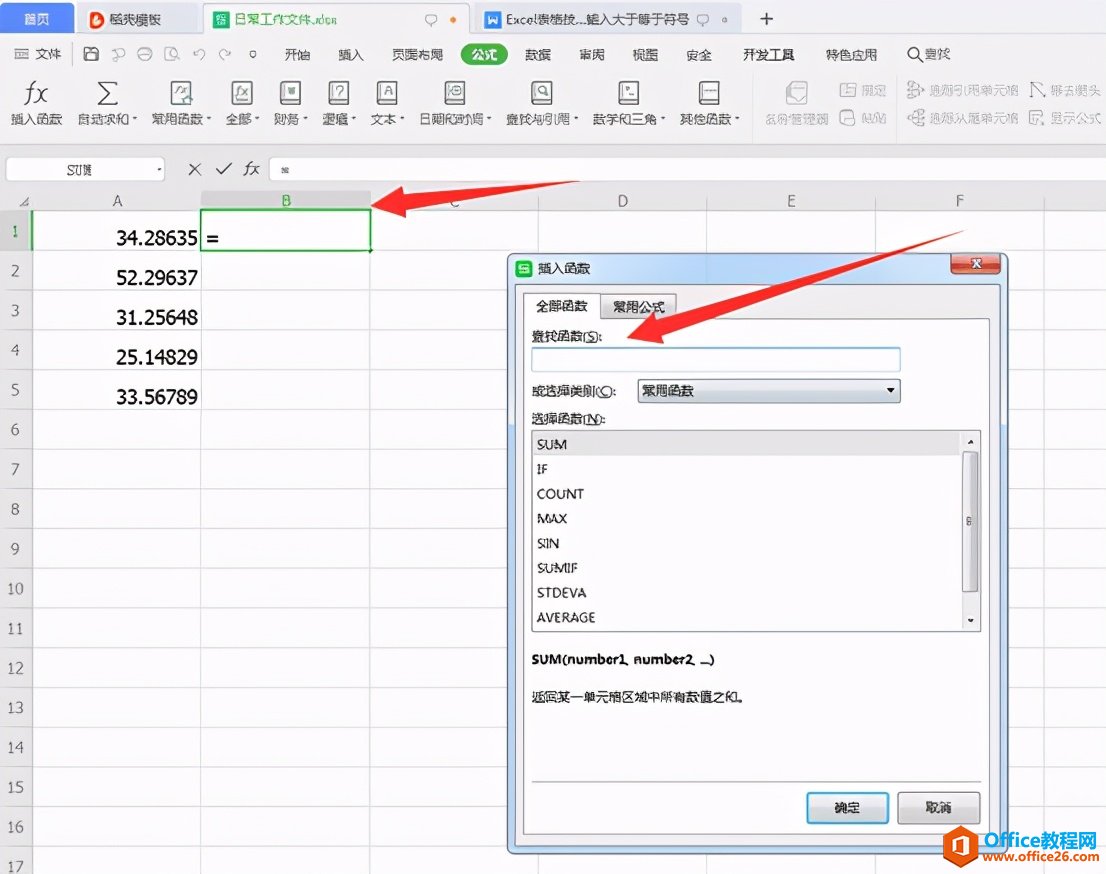Image resolution: width=1106 pixels, height=874 pixels.
Task: Click the select-all corner triangle of the sheet
Action: click(24, 202)
